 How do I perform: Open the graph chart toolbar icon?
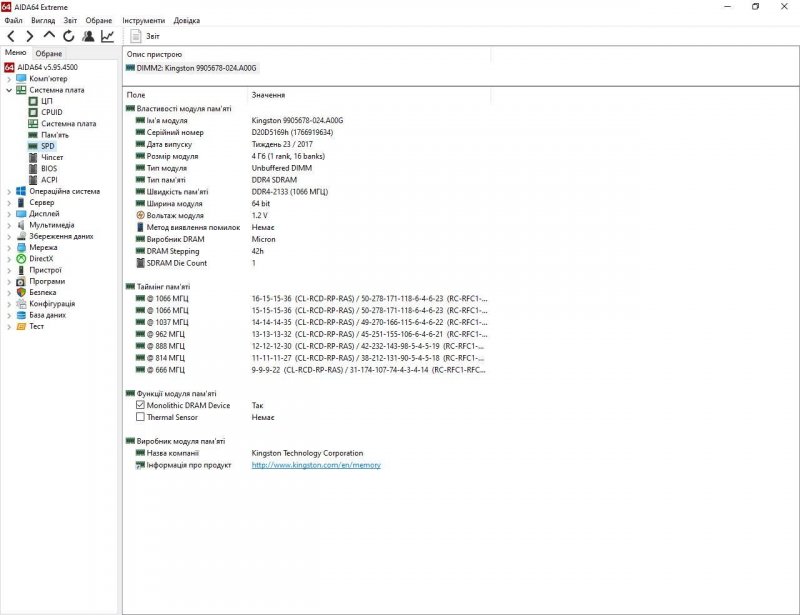(x=107, y=36)
